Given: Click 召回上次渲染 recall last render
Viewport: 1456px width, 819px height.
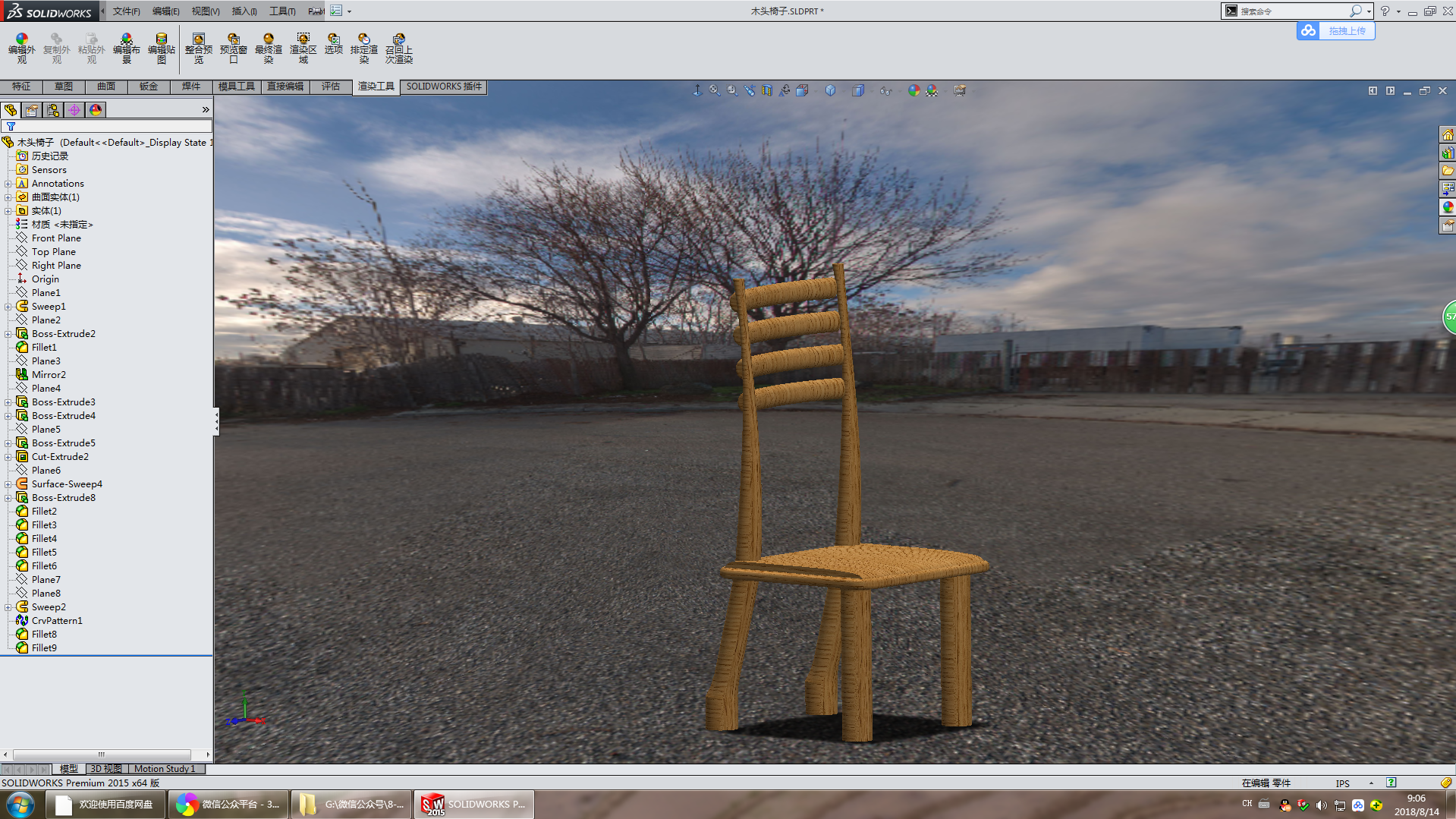Looking at the screenshot, I should point(399,48).
